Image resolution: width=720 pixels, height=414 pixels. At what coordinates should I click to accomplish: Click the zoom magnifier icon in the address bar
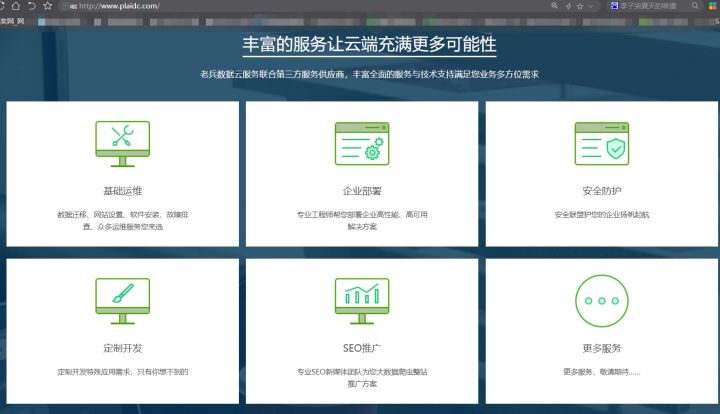(555, 6)
